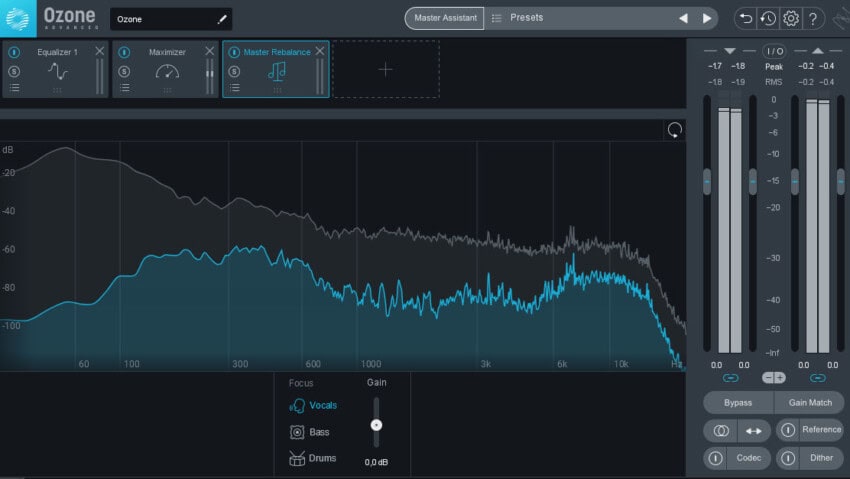The image size is (850, 479).
Task: Select the Bass focus
Action: 310,432
